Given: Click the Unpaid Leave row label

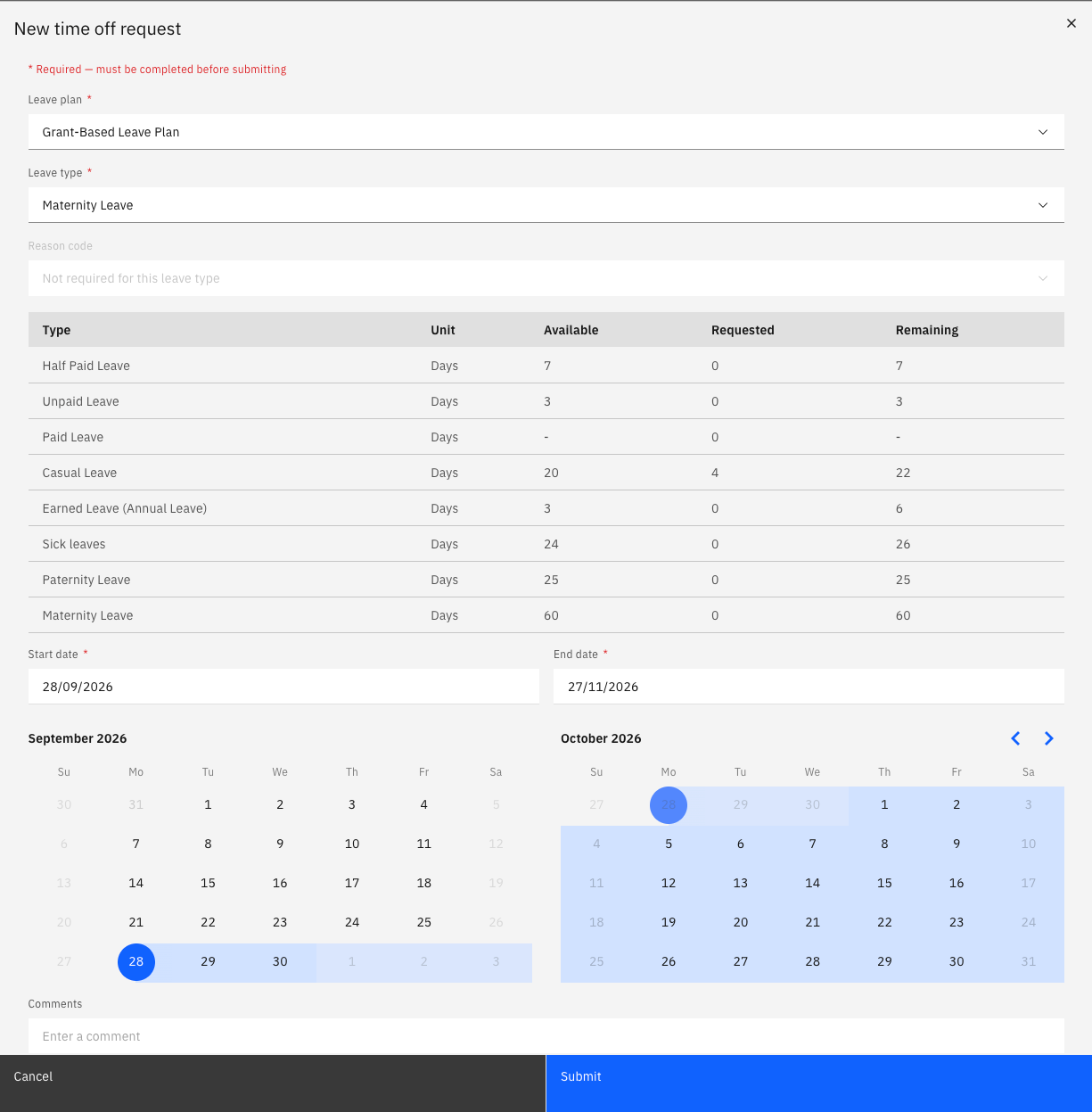Looking at the screenshot, I should [81, 401].
